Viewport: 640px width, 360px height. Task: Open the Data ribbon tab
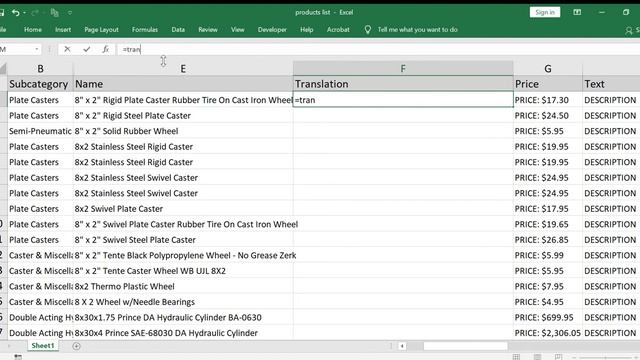click(178, 29)
